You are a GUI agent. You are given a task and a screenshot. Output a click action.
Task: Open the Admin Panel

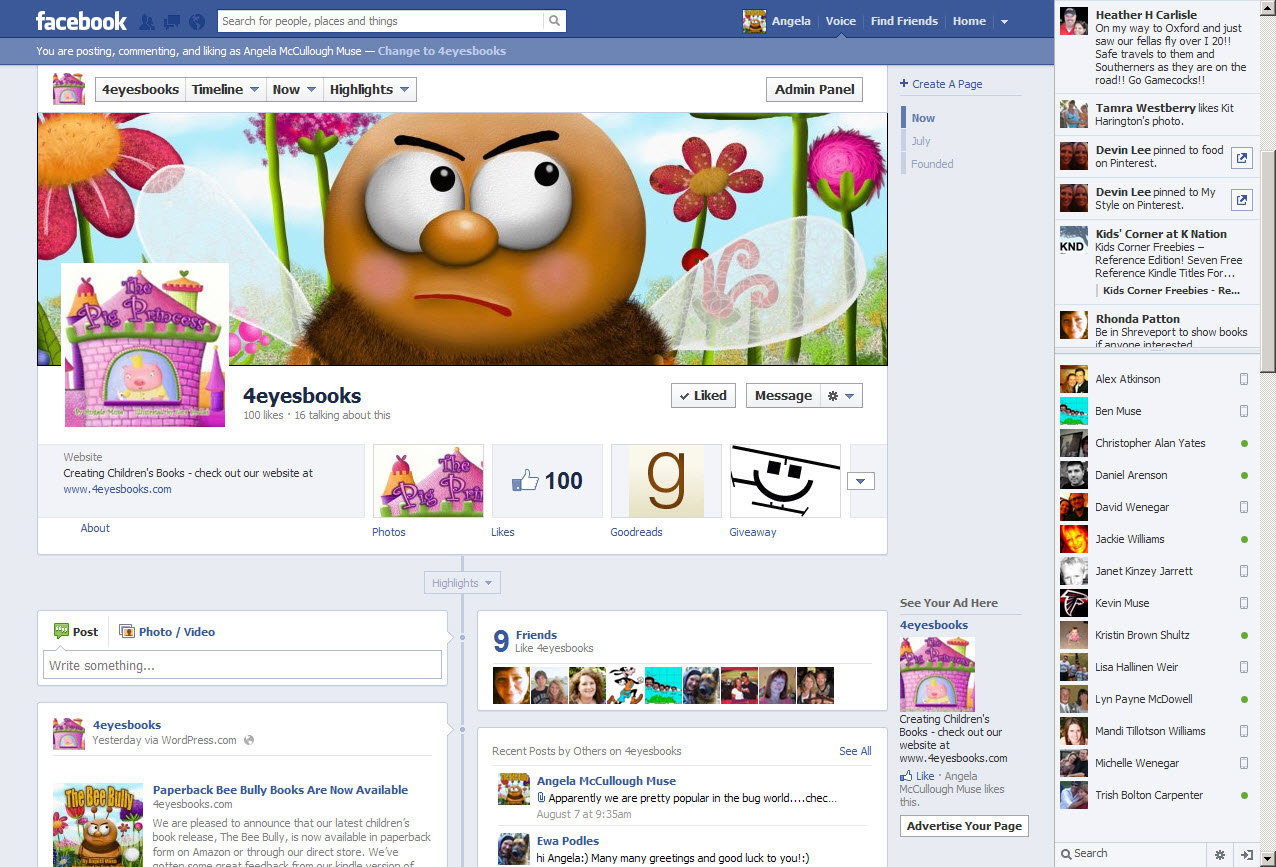click(x=814, y=90)
